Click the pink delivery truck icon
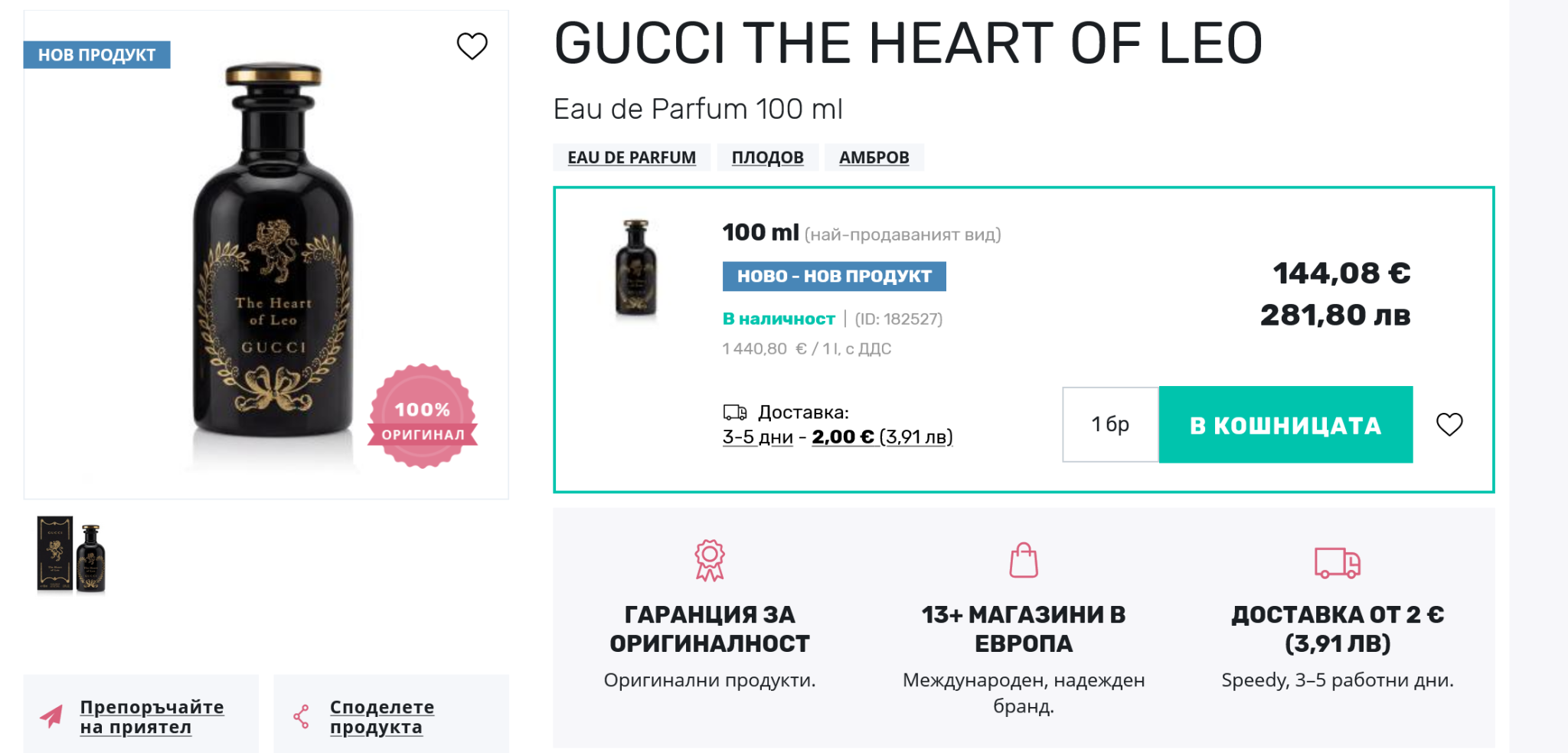The image size is (1568, 753). pos(1337,562)
